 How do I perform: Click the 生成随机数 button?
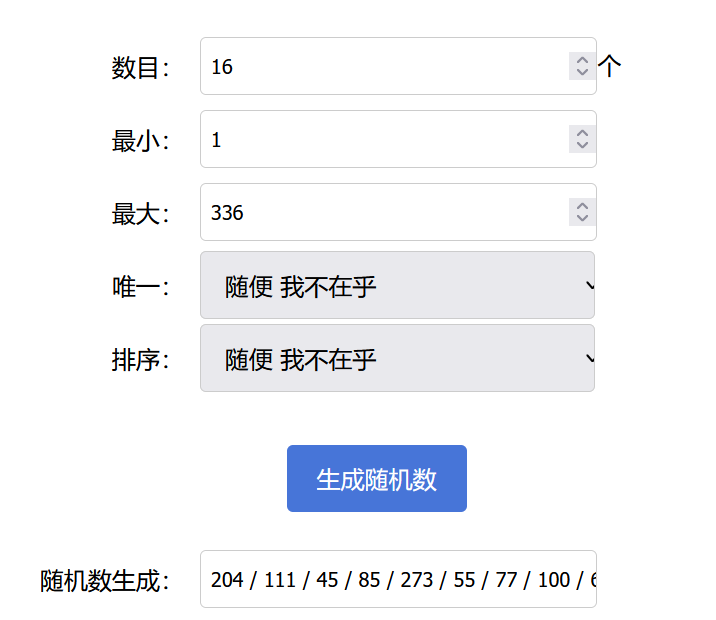coord(376,479)
